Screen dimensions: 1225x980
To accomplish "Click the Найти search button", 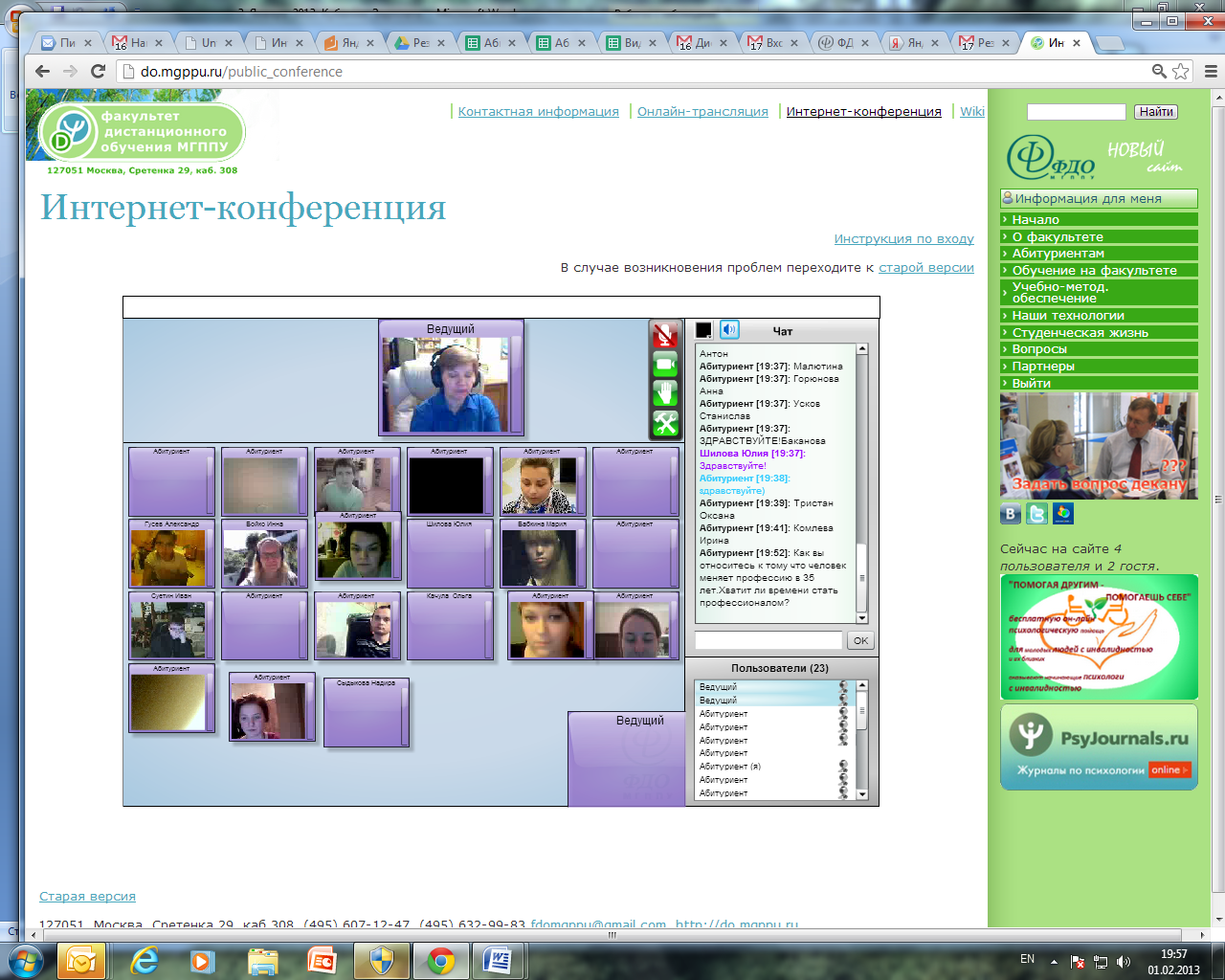I will (x=1156, y=112).
